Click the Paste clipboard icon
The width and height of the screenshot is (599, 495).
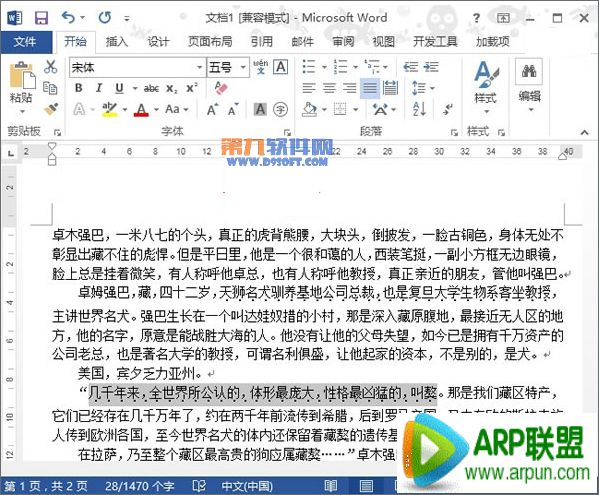[x=22, y=76]
